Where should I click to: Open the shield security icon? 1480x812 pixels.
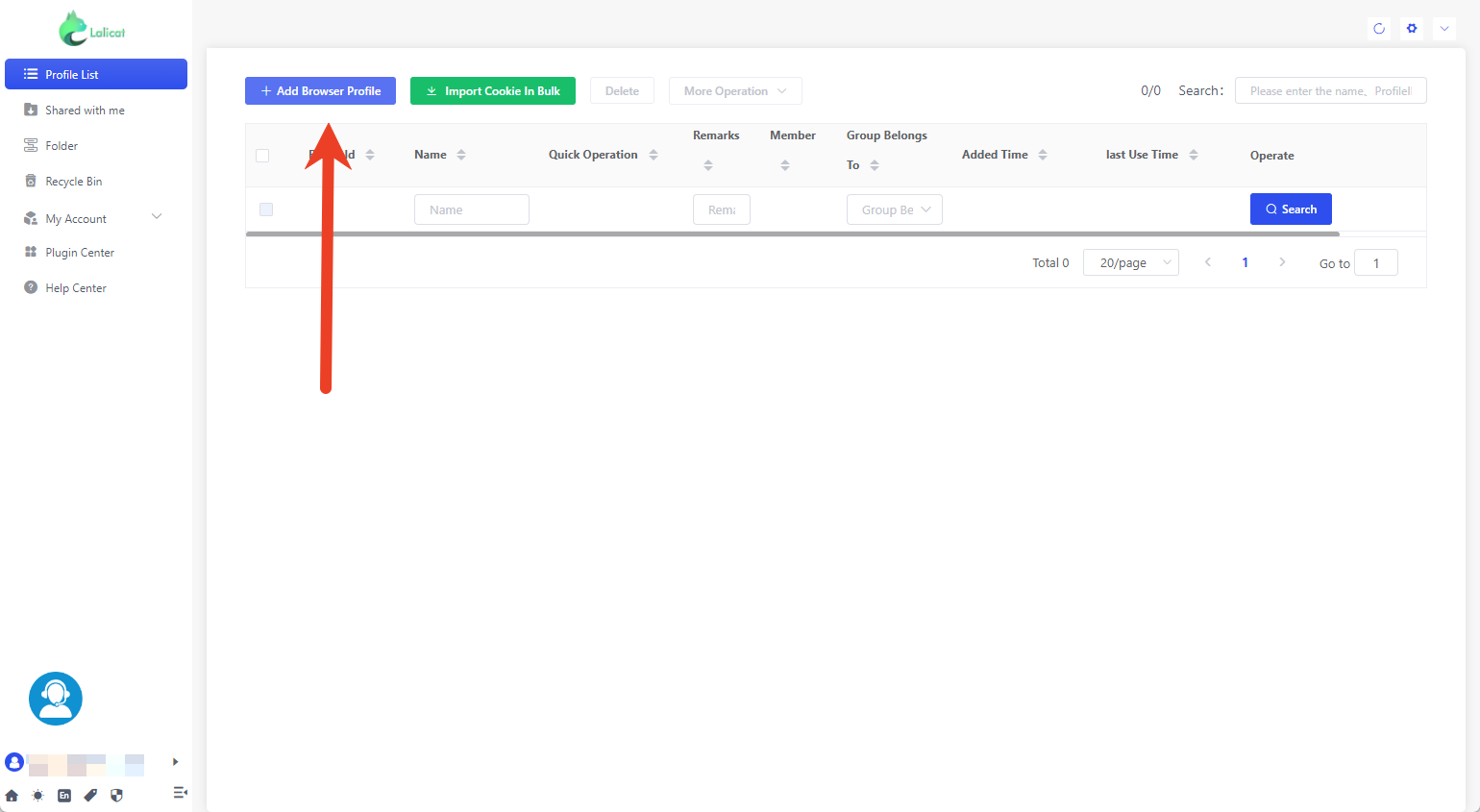coord(117,796)
